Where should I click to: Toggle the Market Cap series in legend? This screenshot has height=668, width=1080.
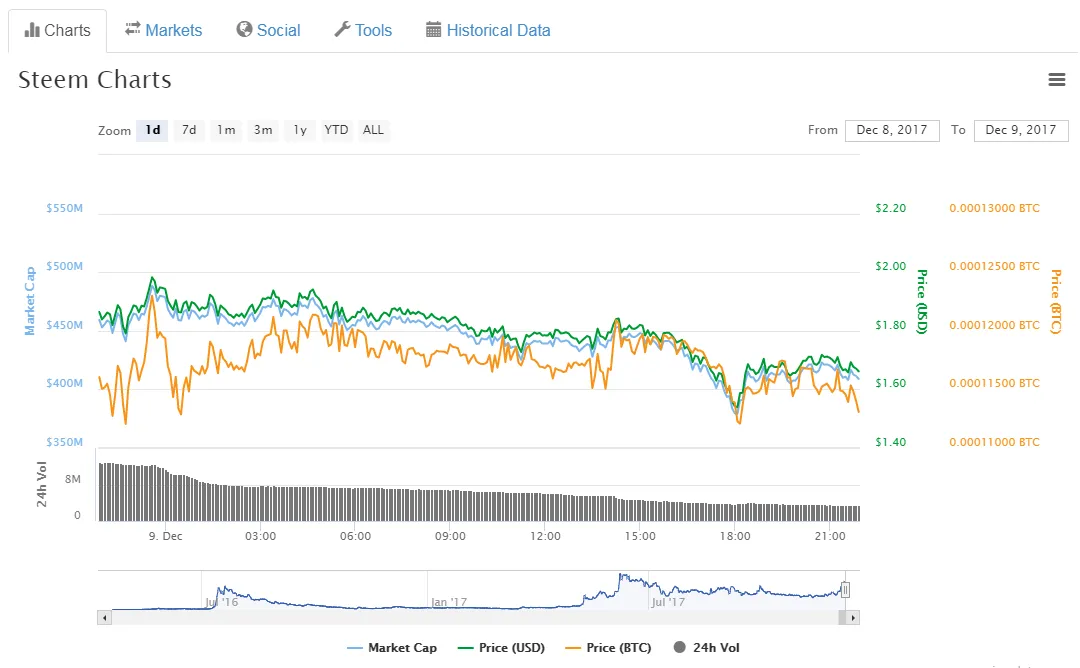[x=392, y=647]
